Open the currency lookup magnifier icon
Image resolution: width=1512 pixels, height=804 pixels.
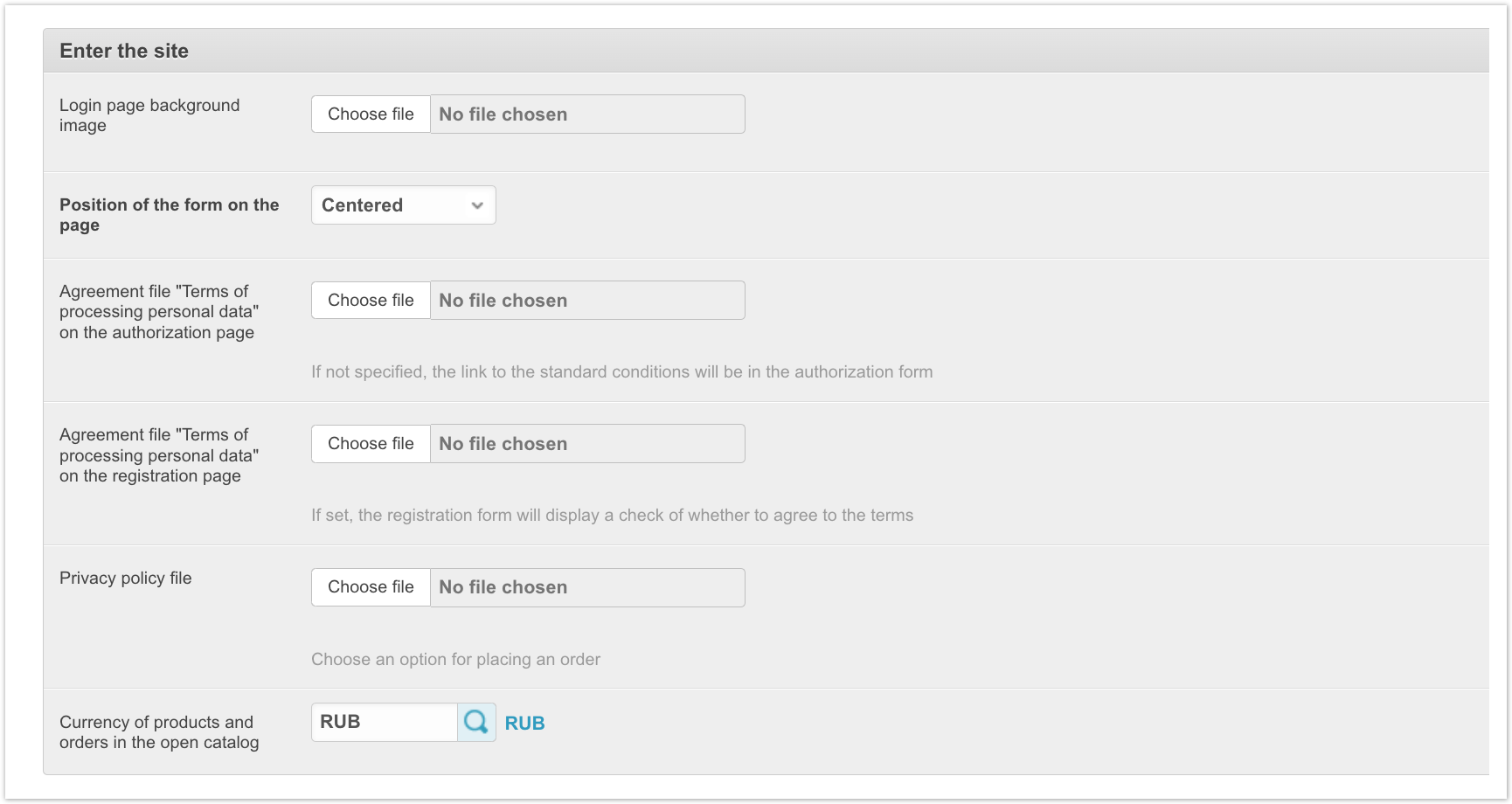476,723
